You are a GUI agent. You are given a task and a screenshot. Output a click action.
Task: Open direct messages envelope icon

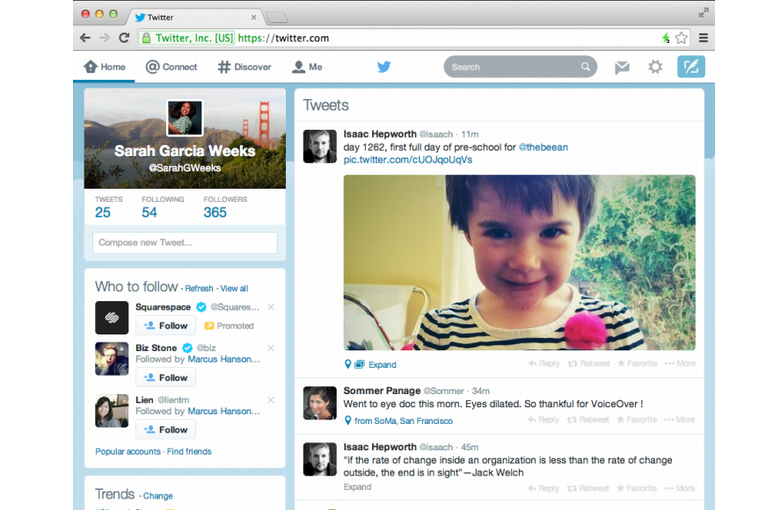click(622, 67)
